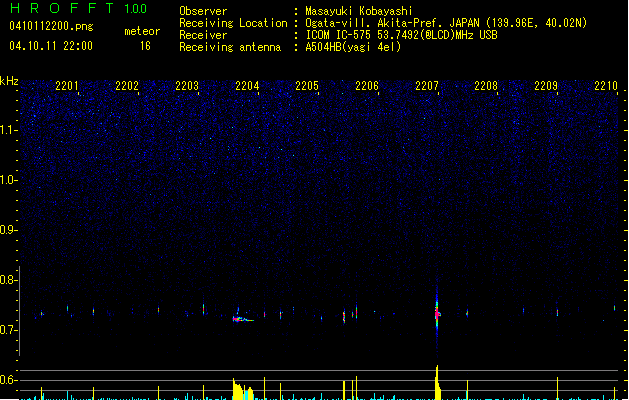Click the date stamp 04.10.11 22:00
Image resolution: width=629 pixels, height=400 pixels.
point(51,46)
